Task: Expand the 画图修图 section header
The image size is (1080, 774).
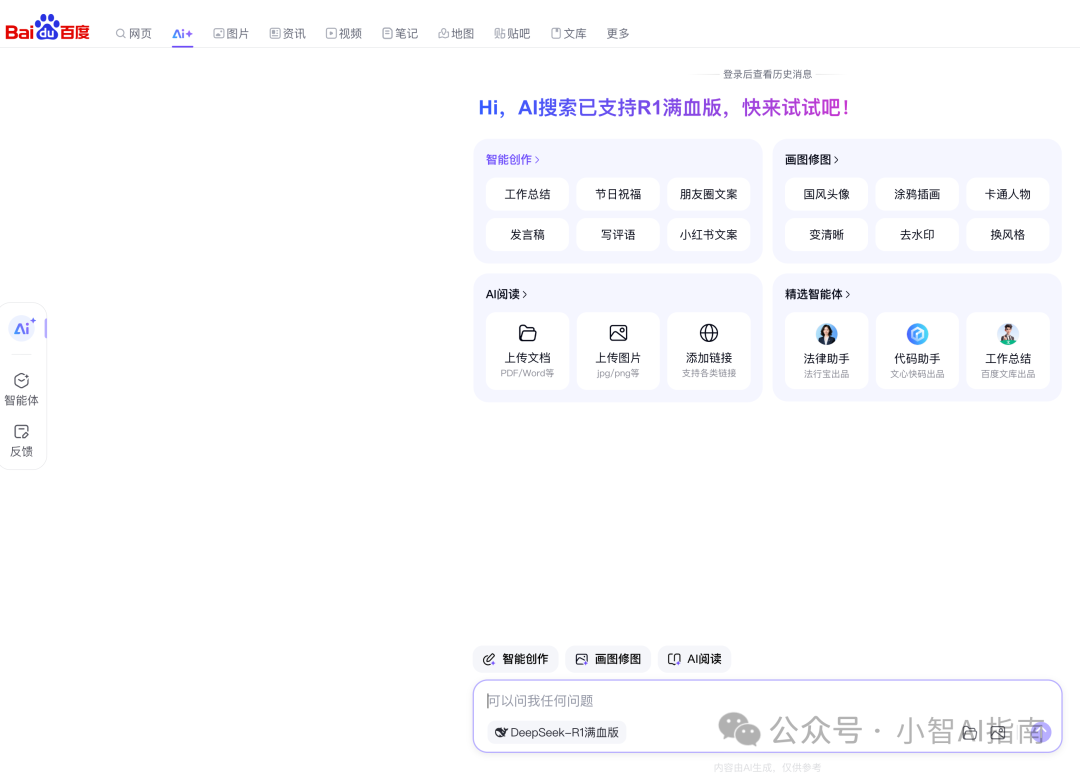Action: tap(811, 160)
